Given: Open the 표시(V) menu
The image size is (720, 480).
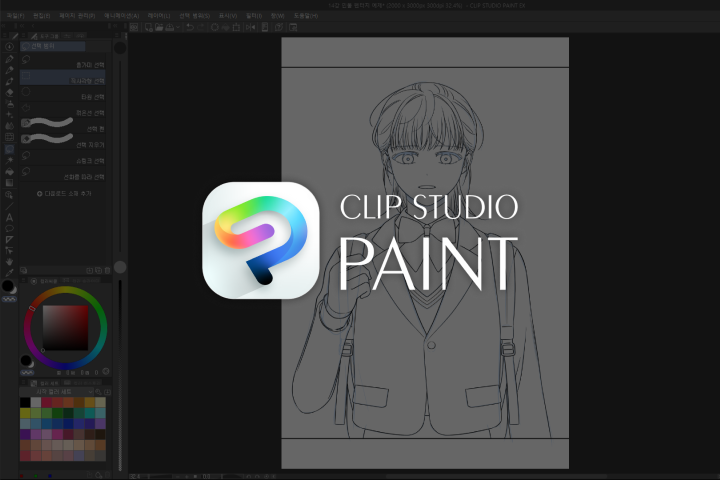Looking at the screenshot, I should click(228, 16).
